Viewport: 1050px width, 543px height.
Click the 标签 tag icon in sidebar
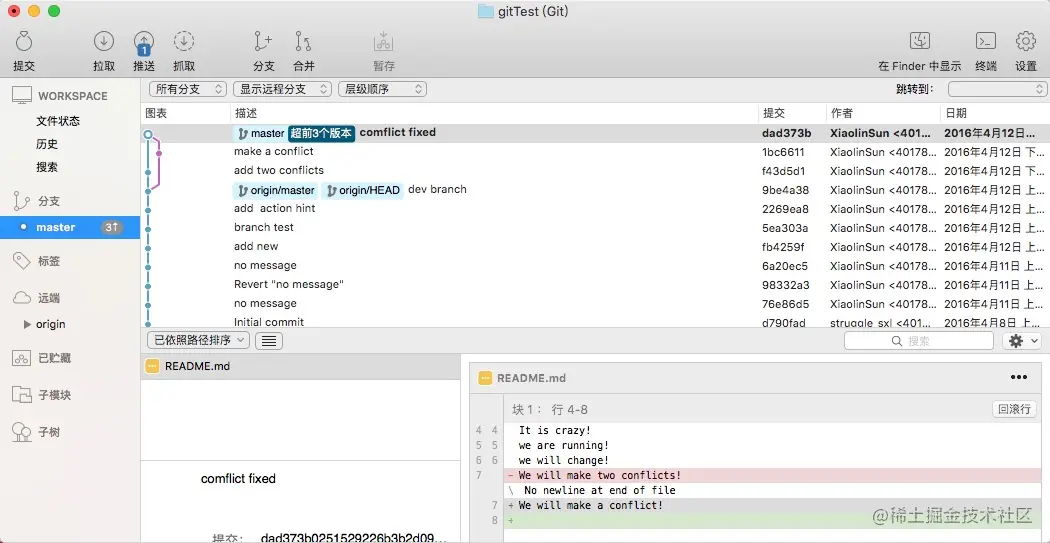point(22,260)
